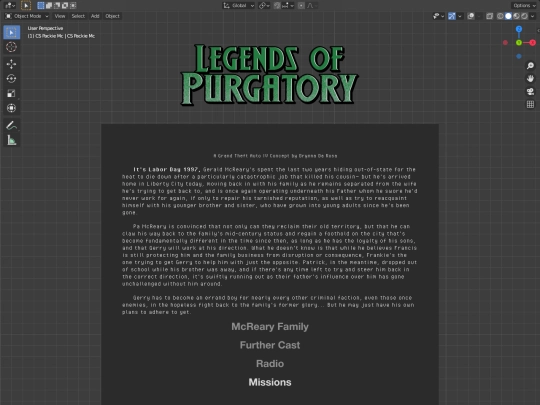Screen dimensions: 540x405
Task: Switch to Material Preview shading
Action: coord(516,16)
